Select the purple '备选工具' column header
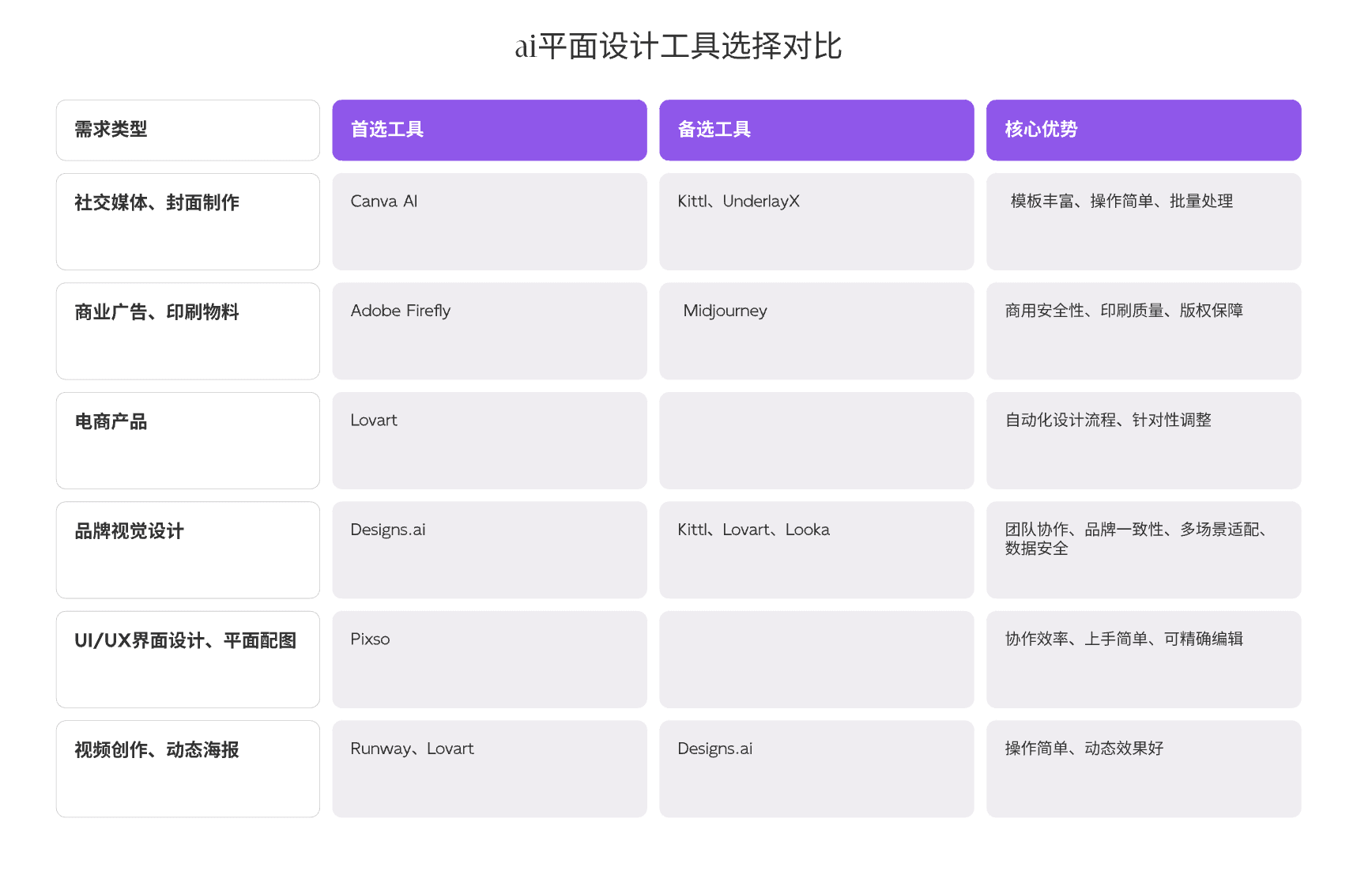The width and height of the screenshot is (1372, 879). click(x=817, y=130)
